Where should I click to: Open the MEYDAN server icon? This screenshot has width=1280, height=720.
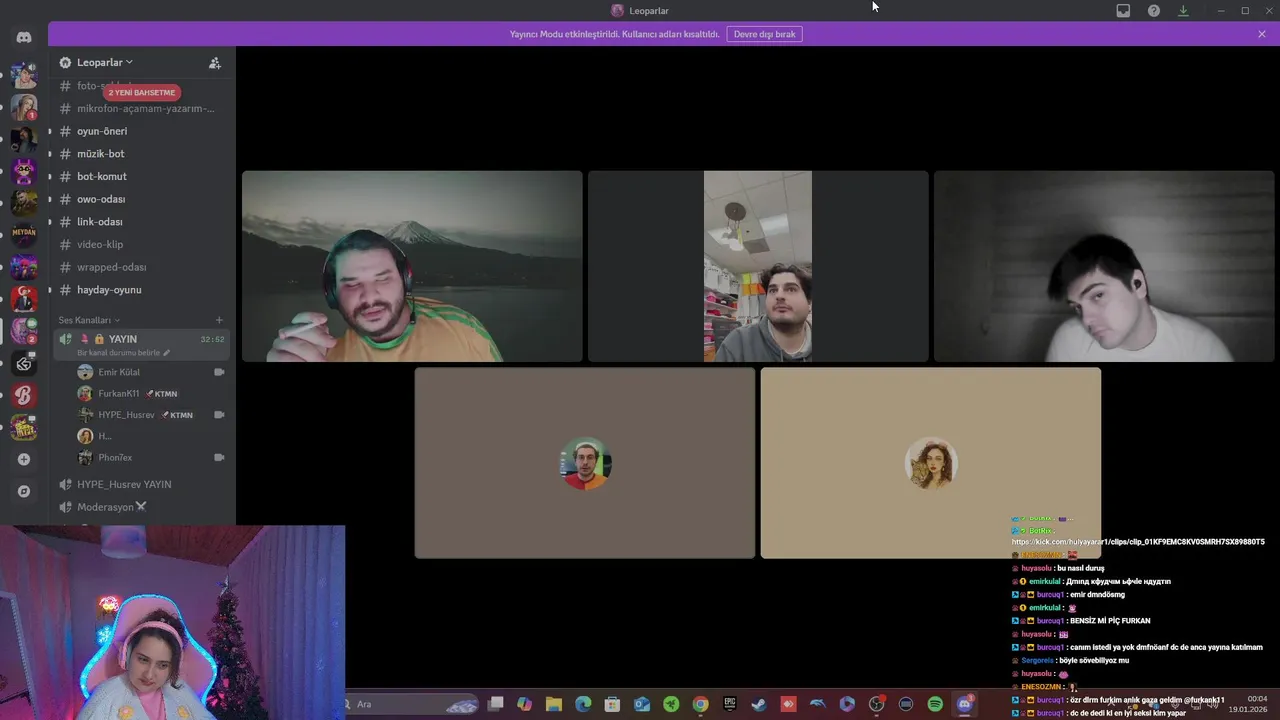[x=24, y=235]
